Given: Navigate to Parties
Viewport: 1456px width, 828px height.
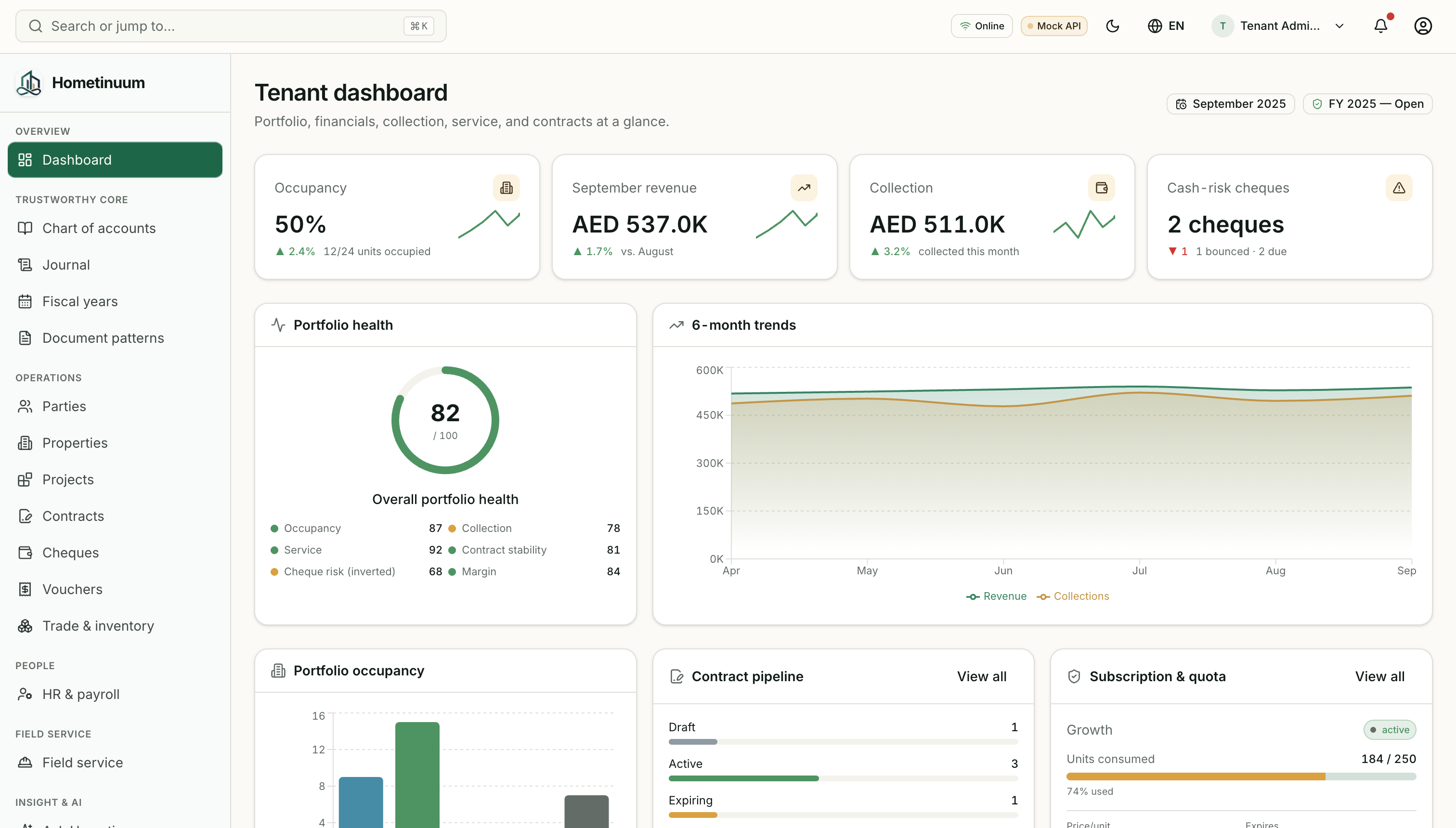Looking at the screenshot, I should (115, 406).
